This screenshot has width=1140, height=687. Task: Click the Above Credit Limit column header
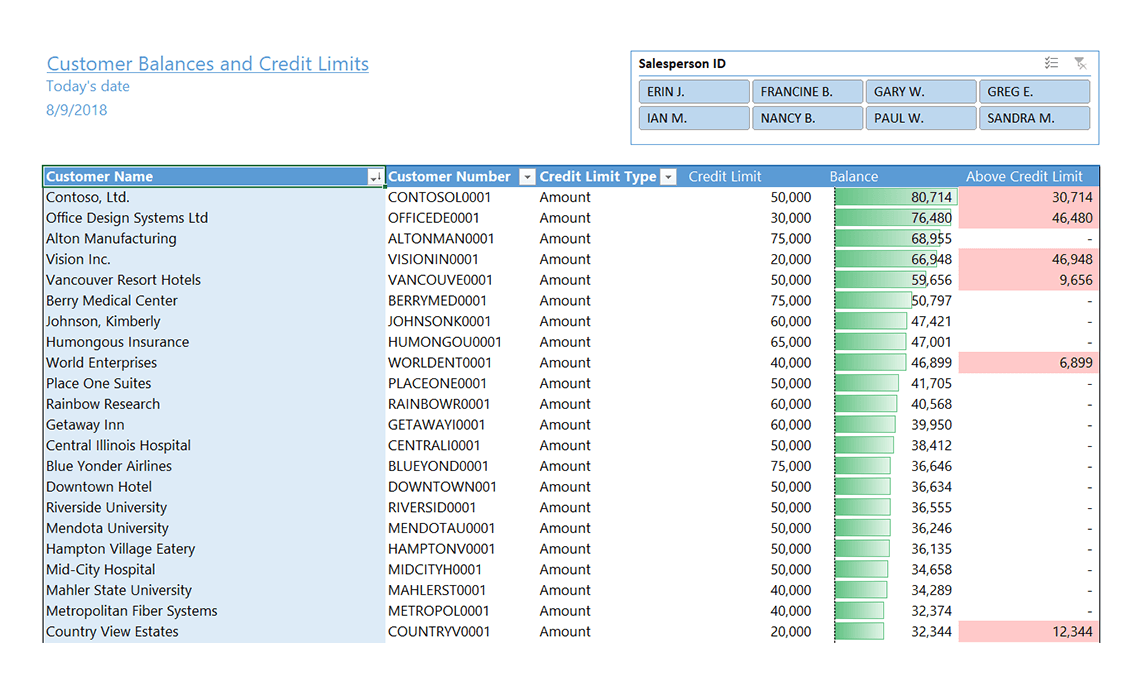click(1024, 177)
